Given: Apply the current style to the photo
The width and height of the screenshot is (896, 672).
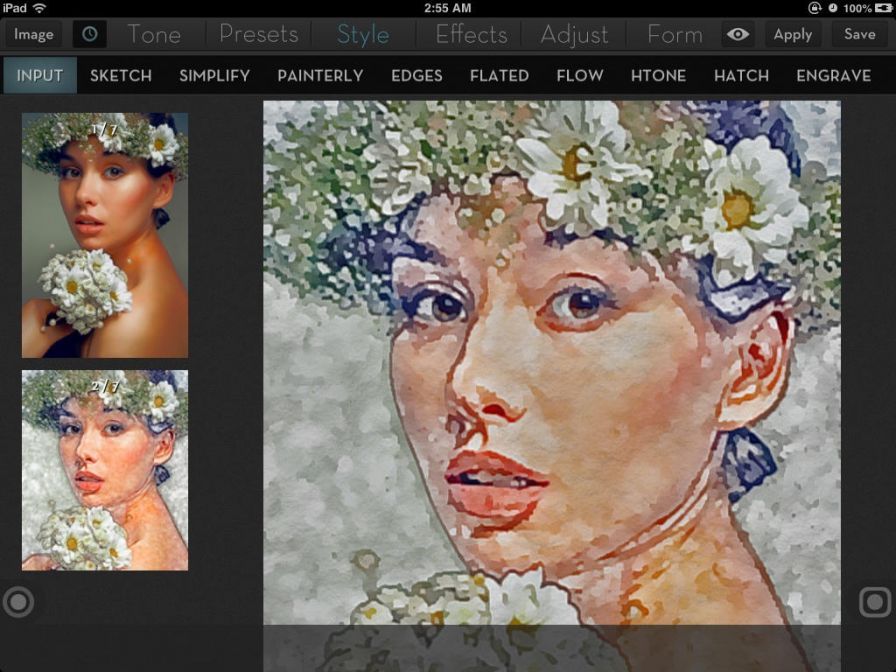Looking at the screenshot, I should tap(792, 34).
